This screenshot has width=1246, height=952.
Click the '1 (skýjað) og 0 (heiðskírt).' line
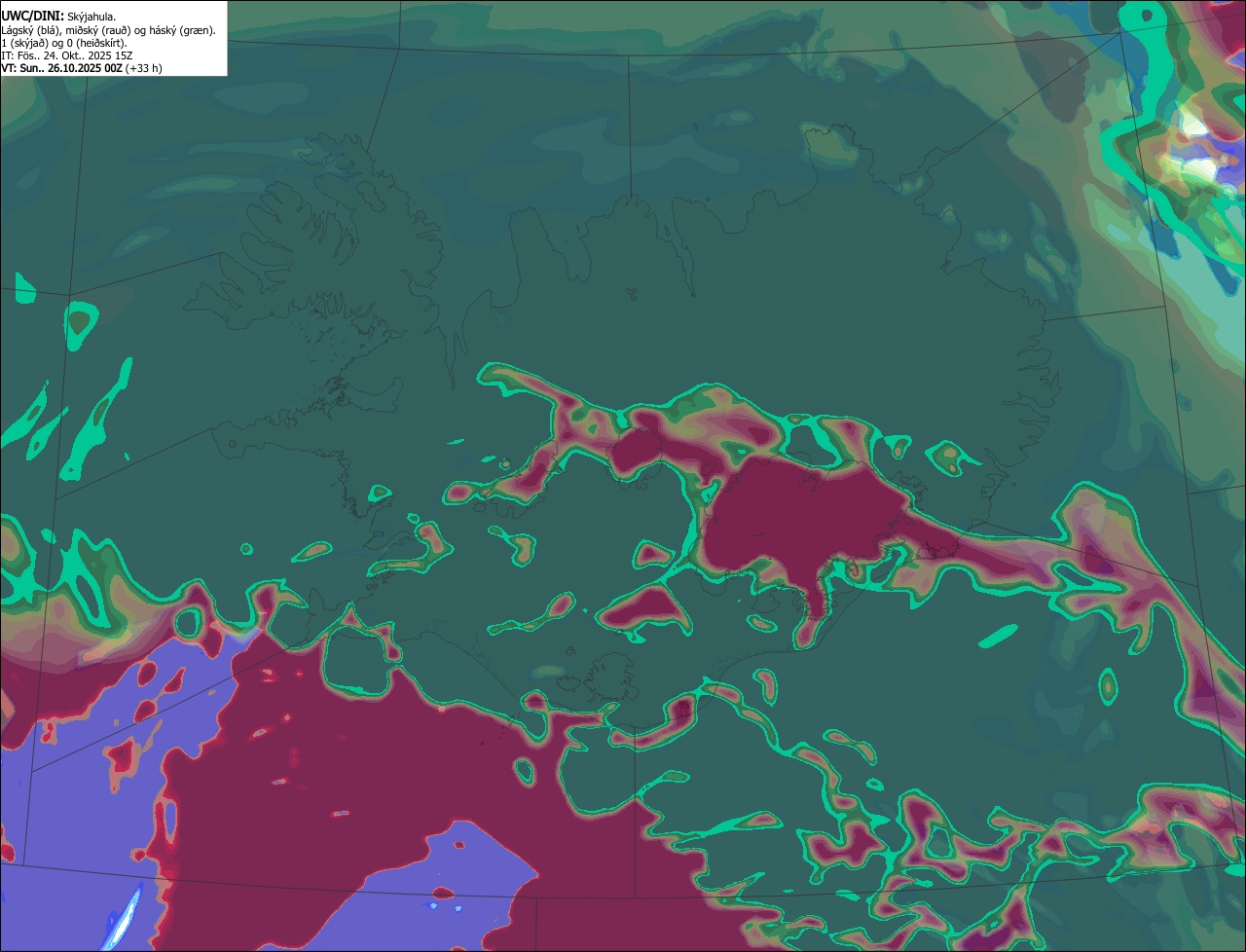[x=63, y=44]
